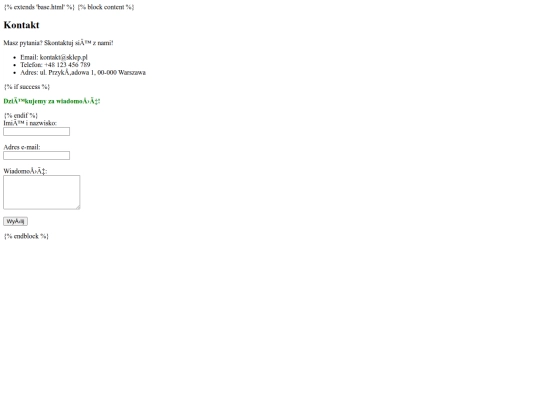
Task: Click the message field label
Action: coord(25,171)
